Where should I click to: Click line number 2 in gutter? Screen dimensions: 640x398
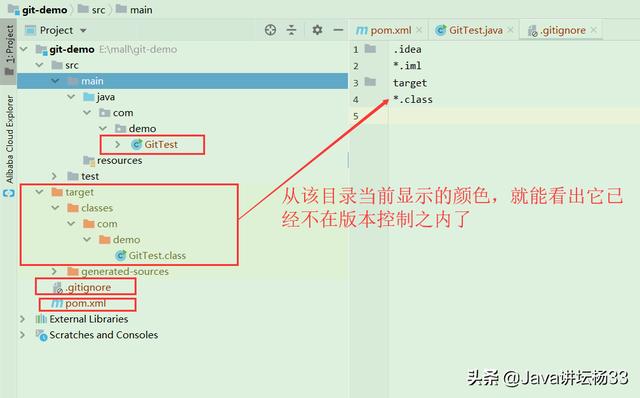pos(356,66)
